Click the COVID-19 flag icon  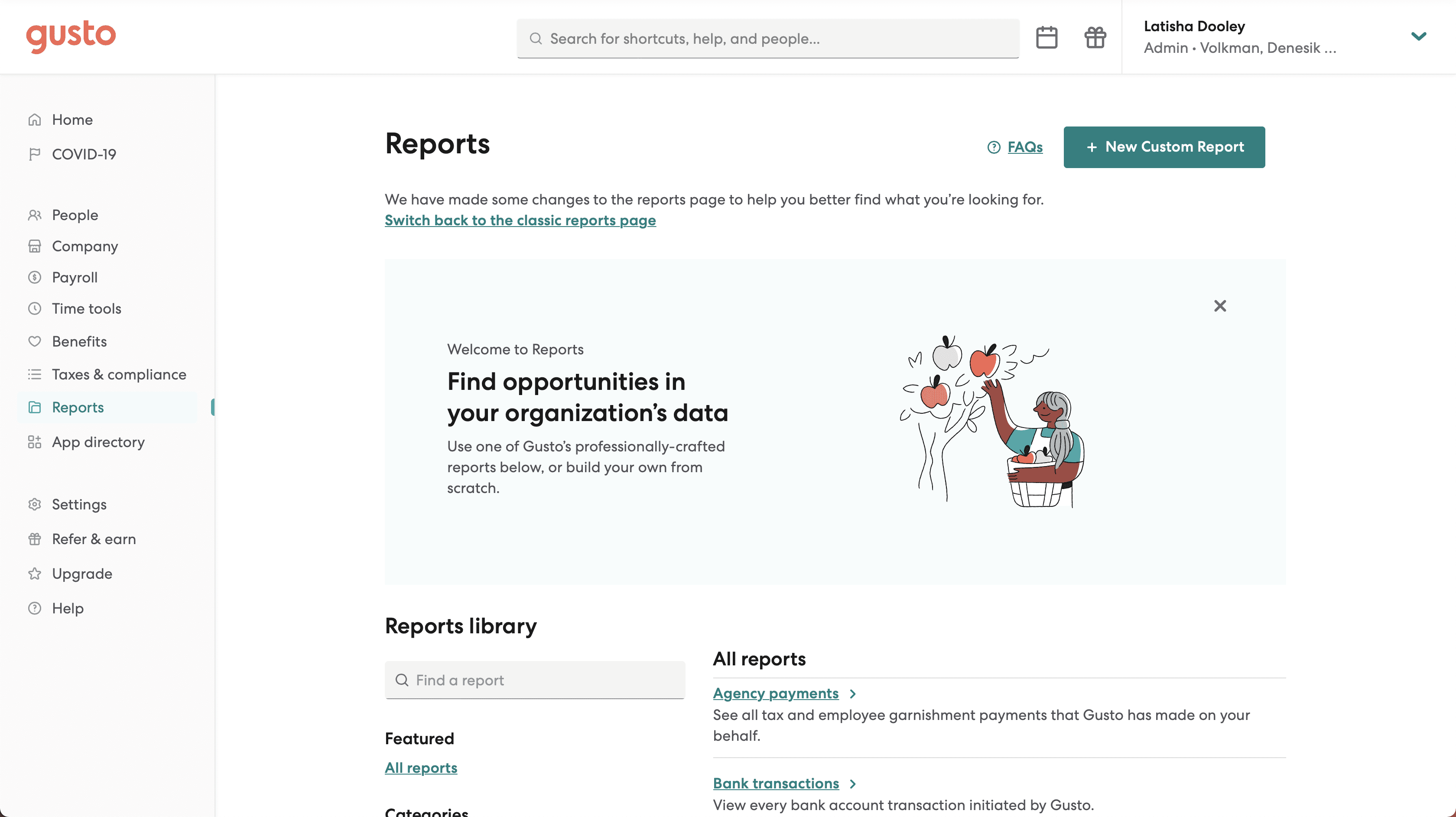click(35, 154)
